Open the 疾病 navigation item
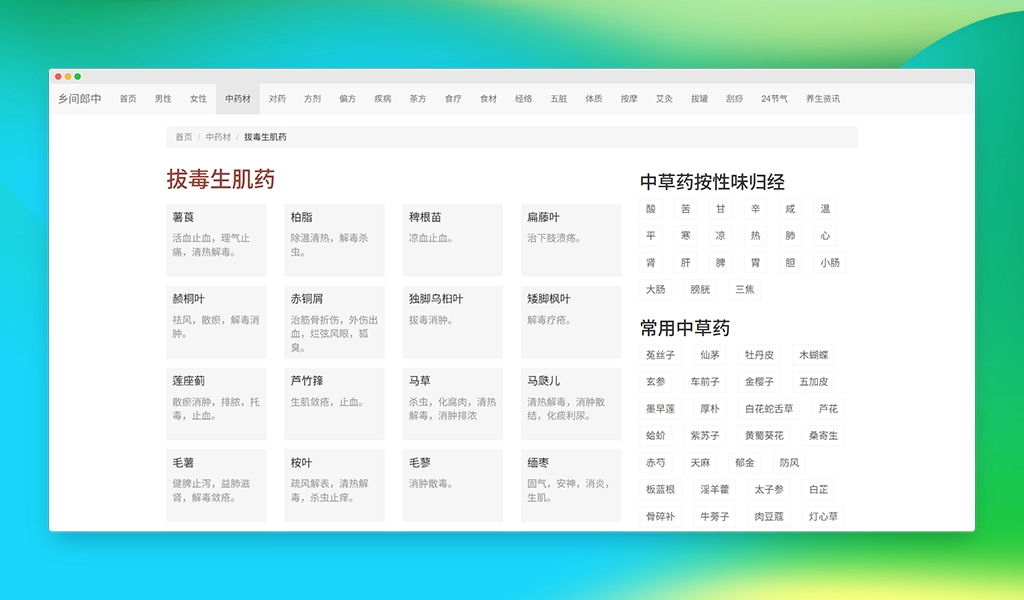This screenshot has height=600, width=1024. (383, 99)
